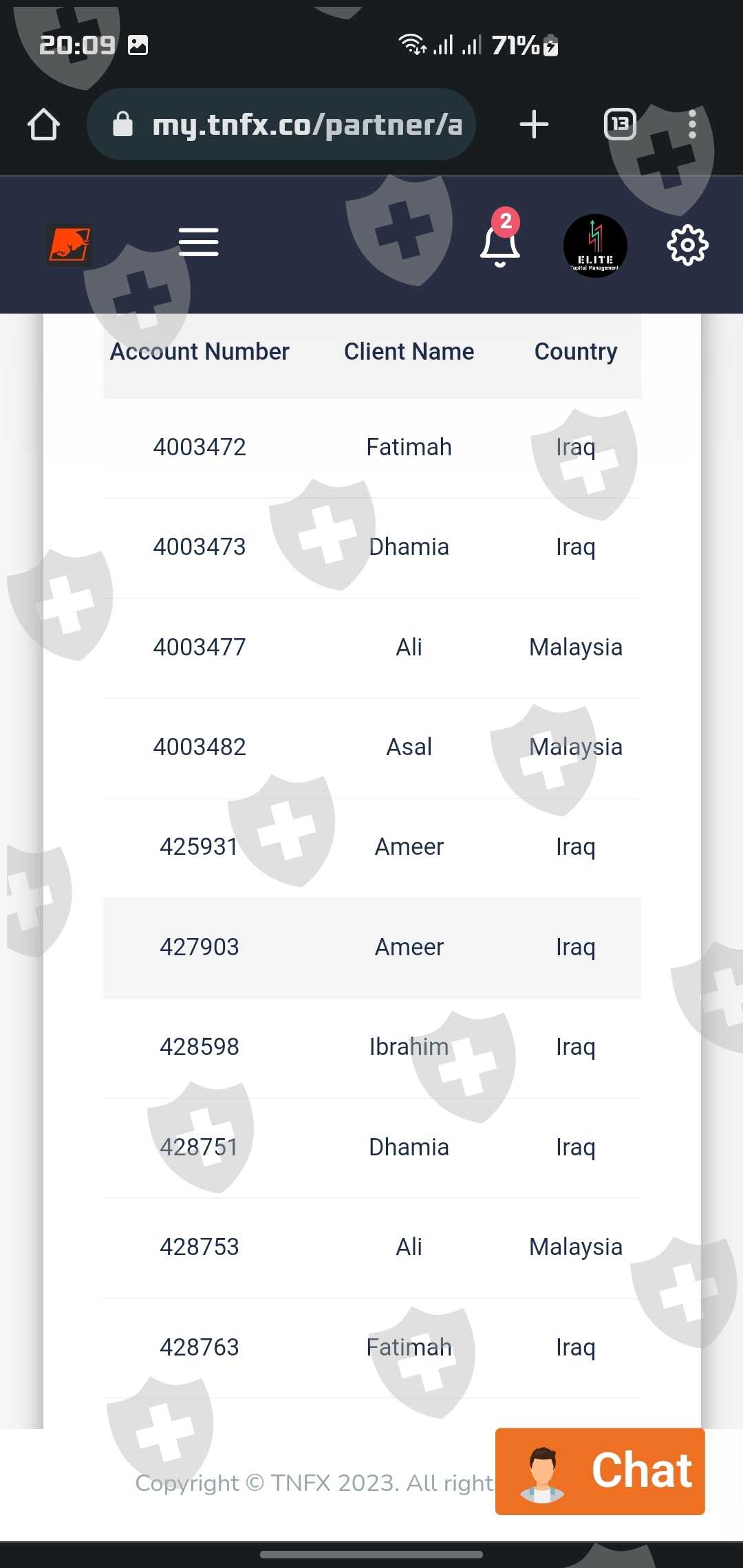743x1568 pixels.
Task: Sort by Client Name column header
Action: point(409,351)
